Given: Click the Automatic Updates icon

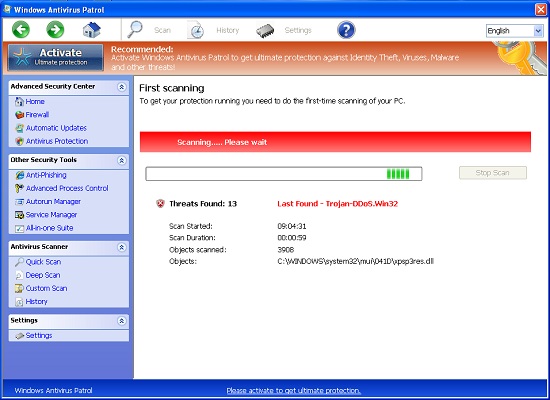Looking at the screenshot, I should pyautogui.click(x=19, y=128).
